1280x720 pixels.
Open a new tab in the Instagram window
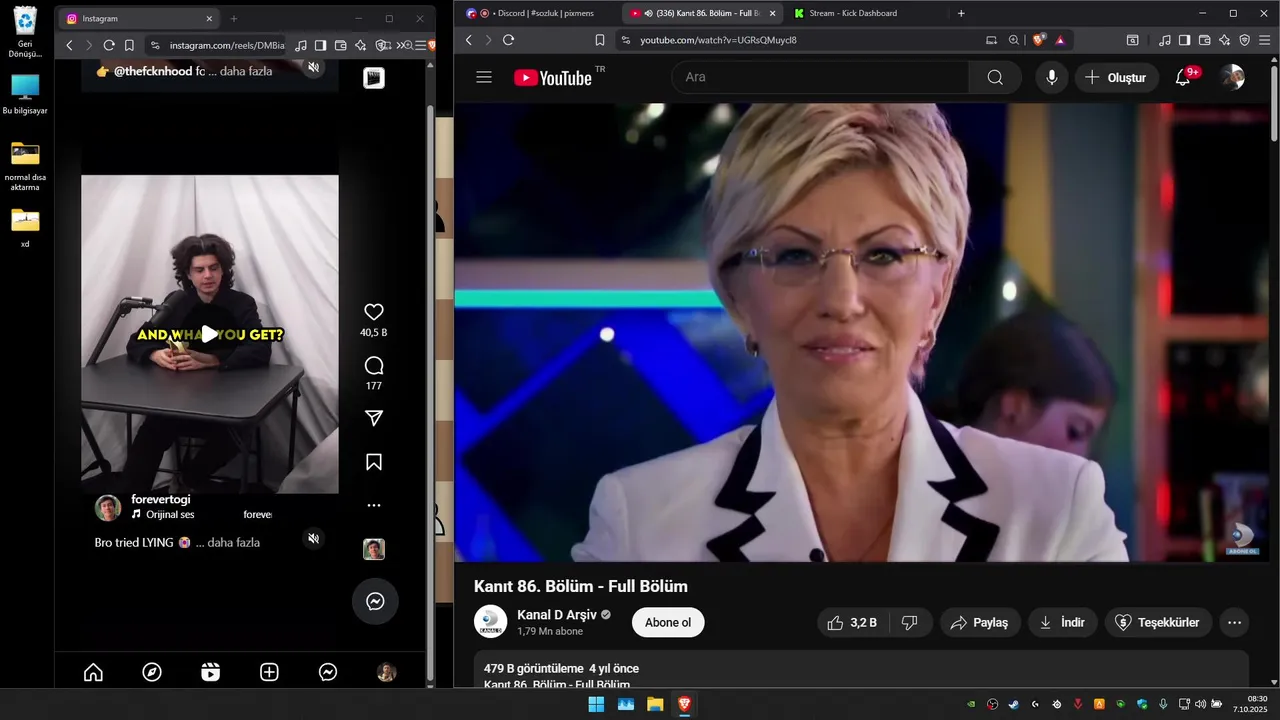234,18
